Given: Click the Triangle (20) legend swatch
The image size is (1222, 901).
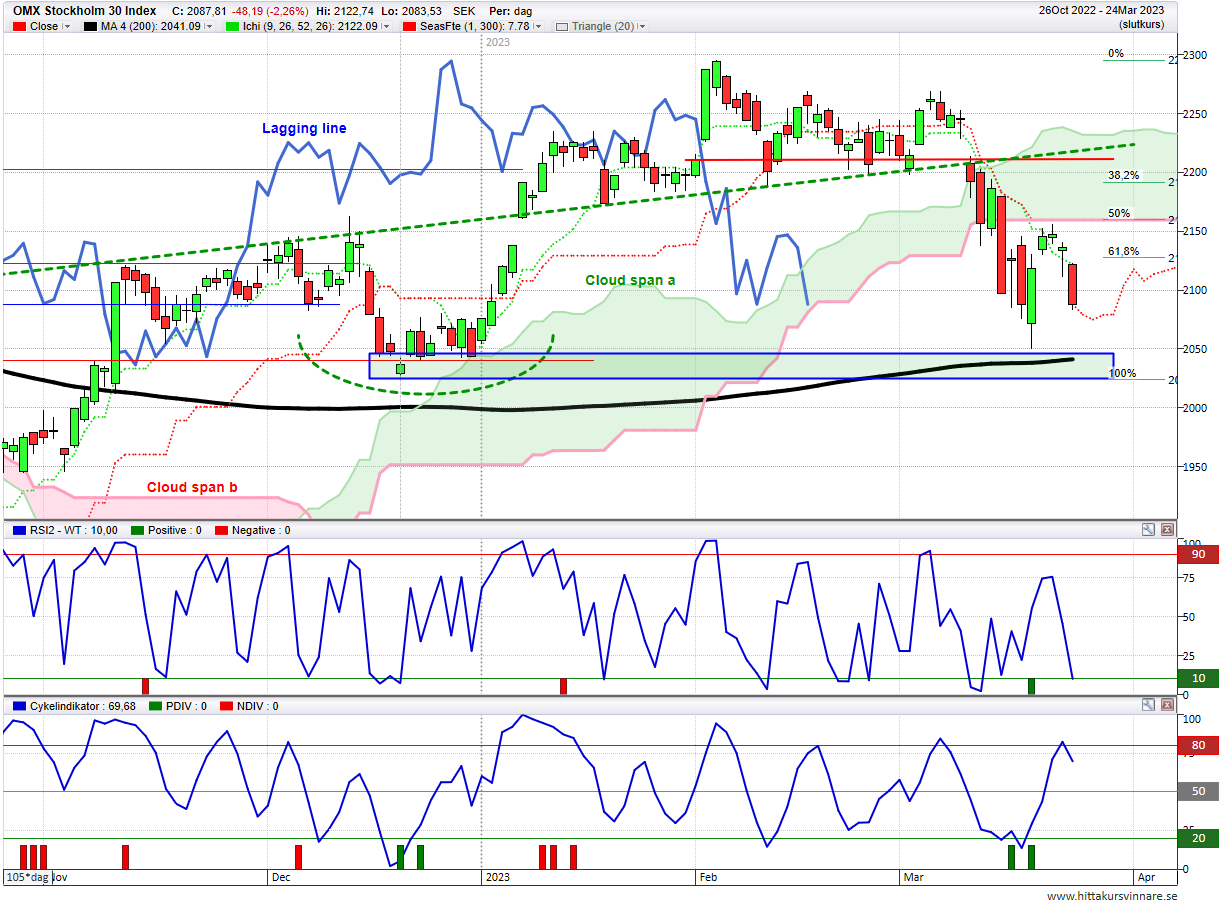Looking at the screenshot, I should tap(562, 27).
